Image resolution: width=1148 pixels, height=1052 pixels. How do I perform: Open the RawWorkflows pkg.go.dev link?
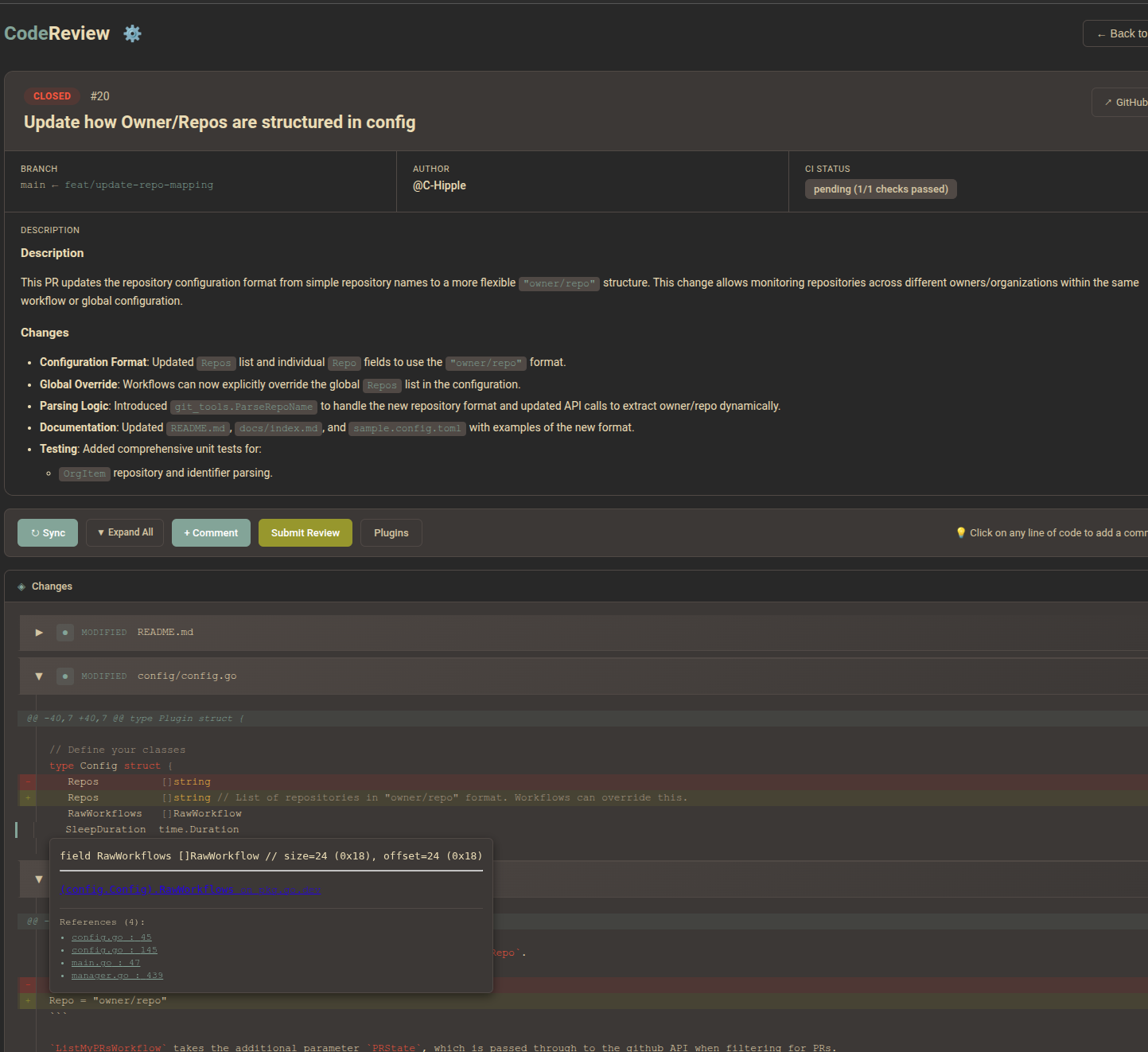coord(190,890)
